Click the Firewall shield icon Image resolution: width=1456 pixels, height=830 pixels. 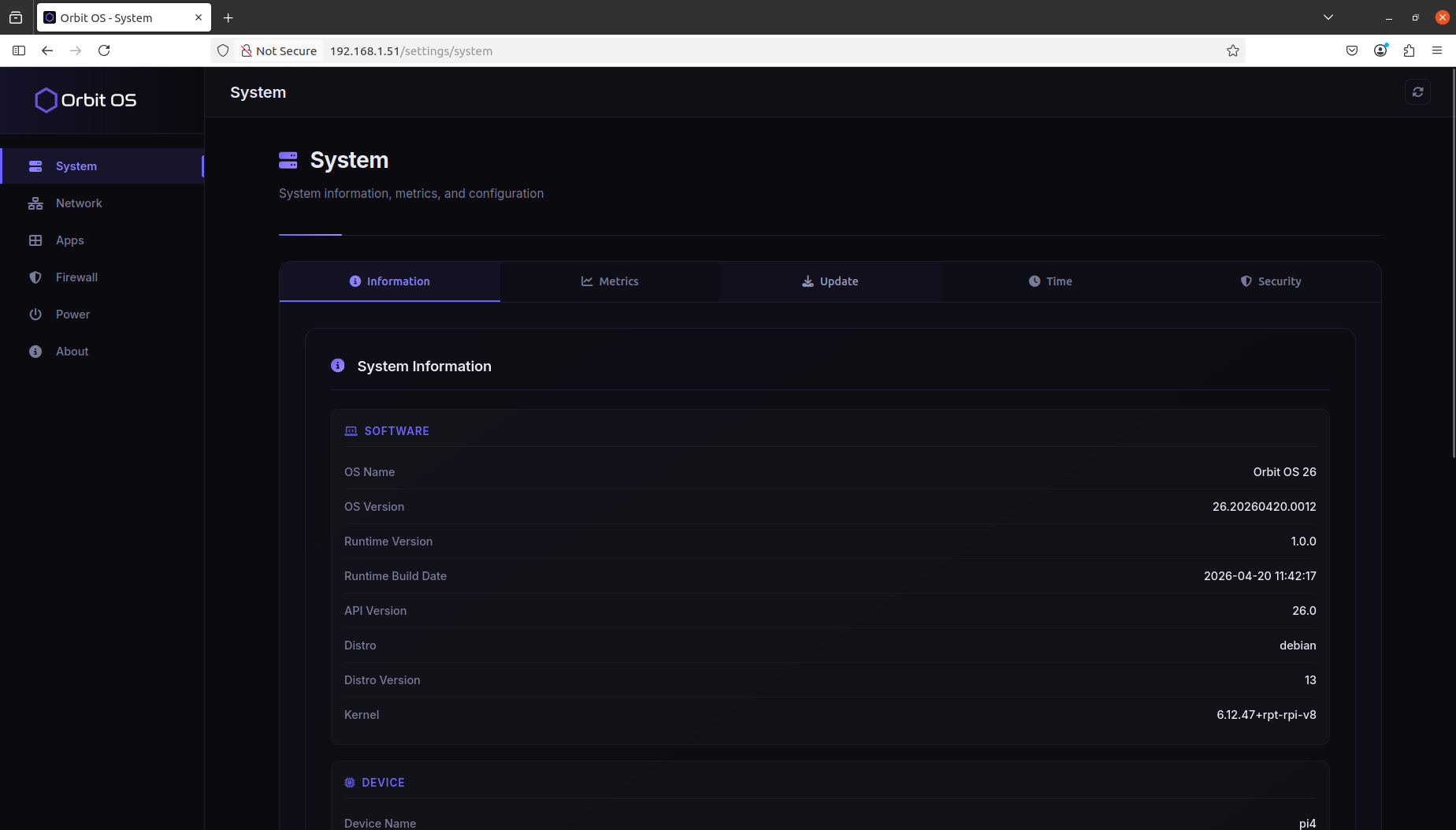click(x=35, y=277)
